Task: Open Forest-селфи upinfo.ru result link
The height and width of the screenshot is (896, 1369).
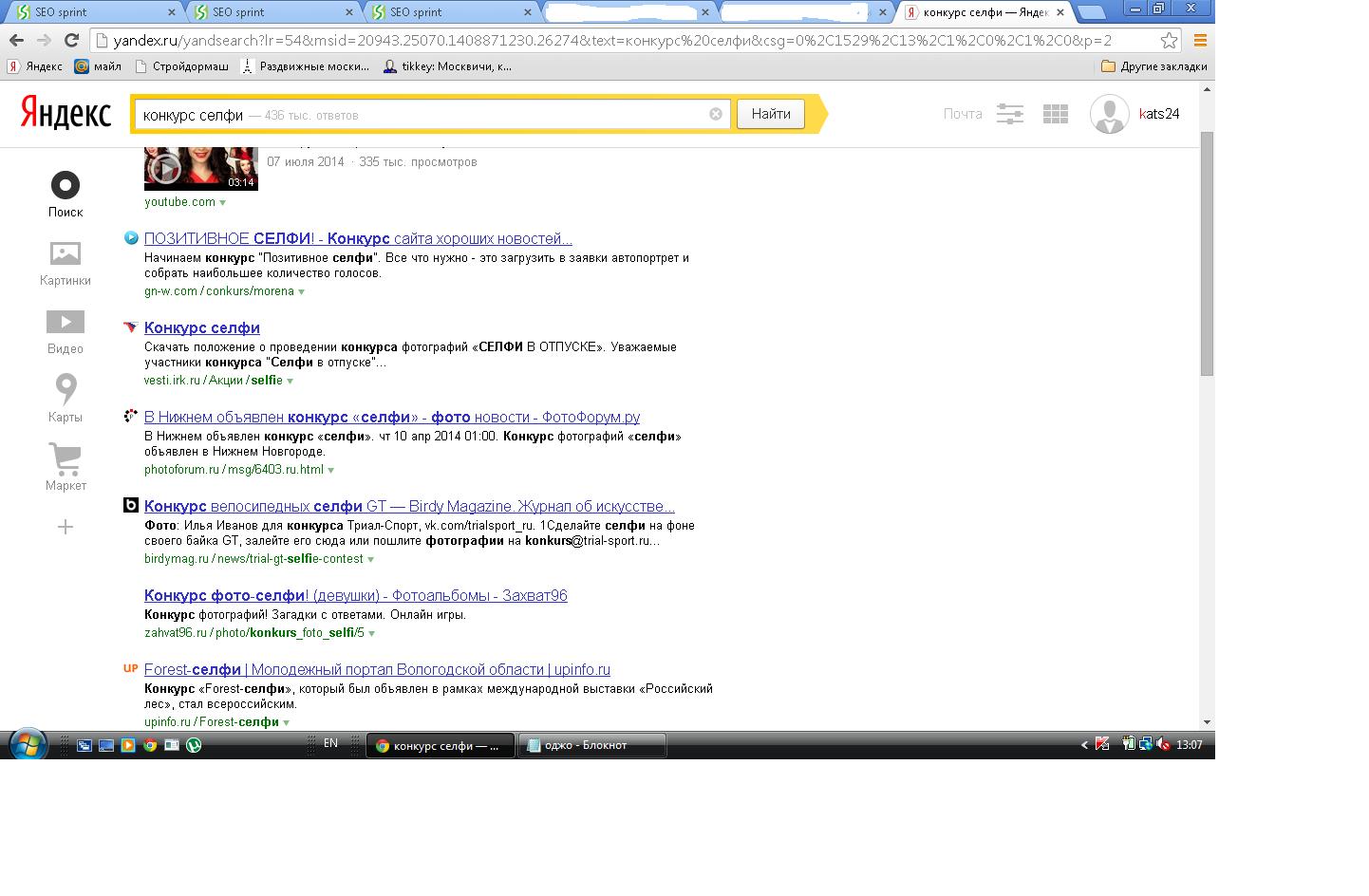Action: click(x=377, y=669)
